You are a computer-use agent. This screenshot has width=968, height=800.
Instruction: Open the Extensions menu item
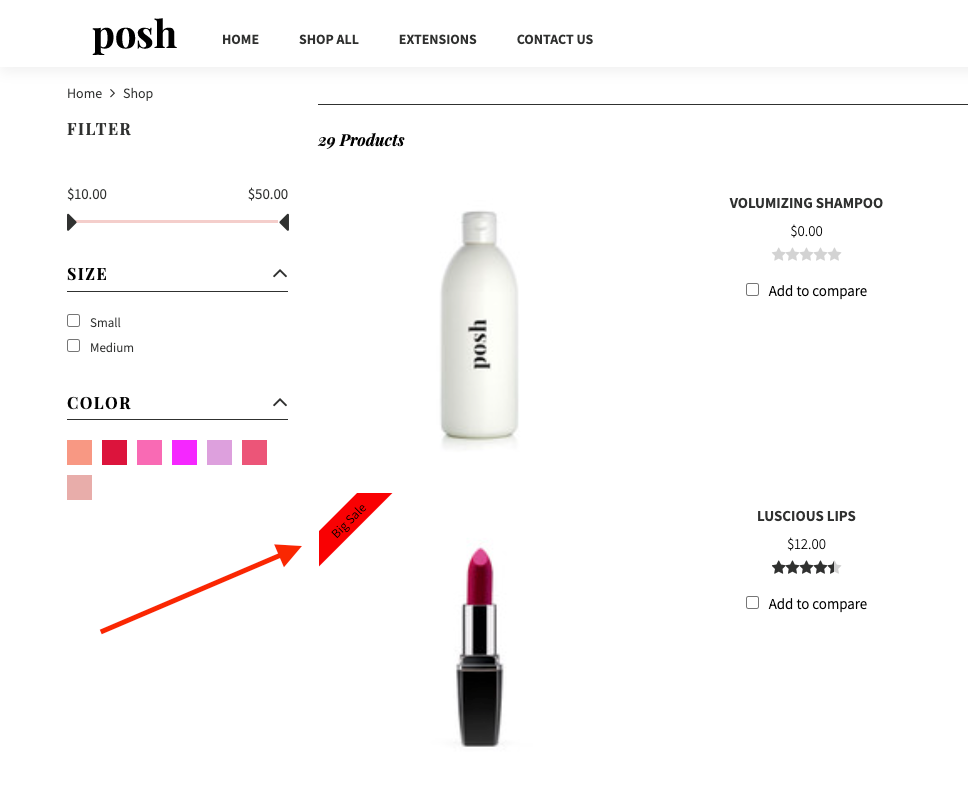(437, 40)
